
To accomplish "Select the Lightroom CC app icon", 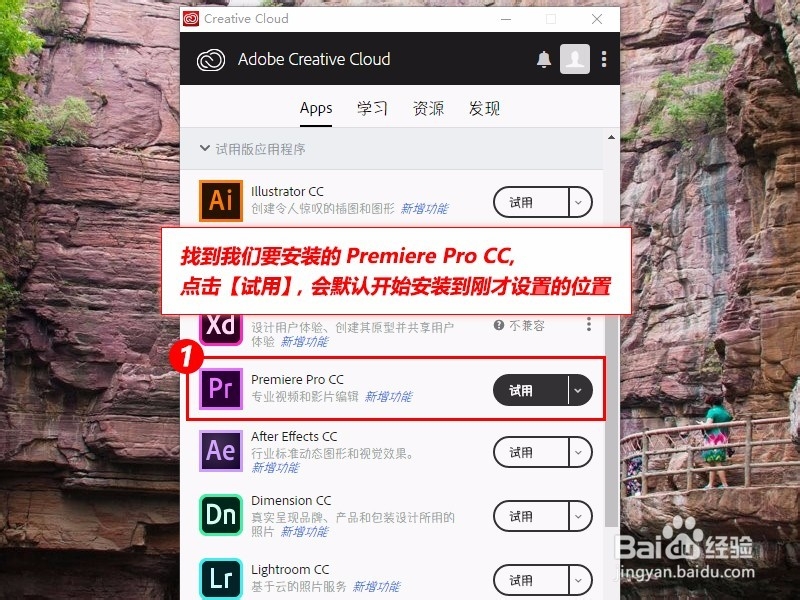I will tap(221, 578).
